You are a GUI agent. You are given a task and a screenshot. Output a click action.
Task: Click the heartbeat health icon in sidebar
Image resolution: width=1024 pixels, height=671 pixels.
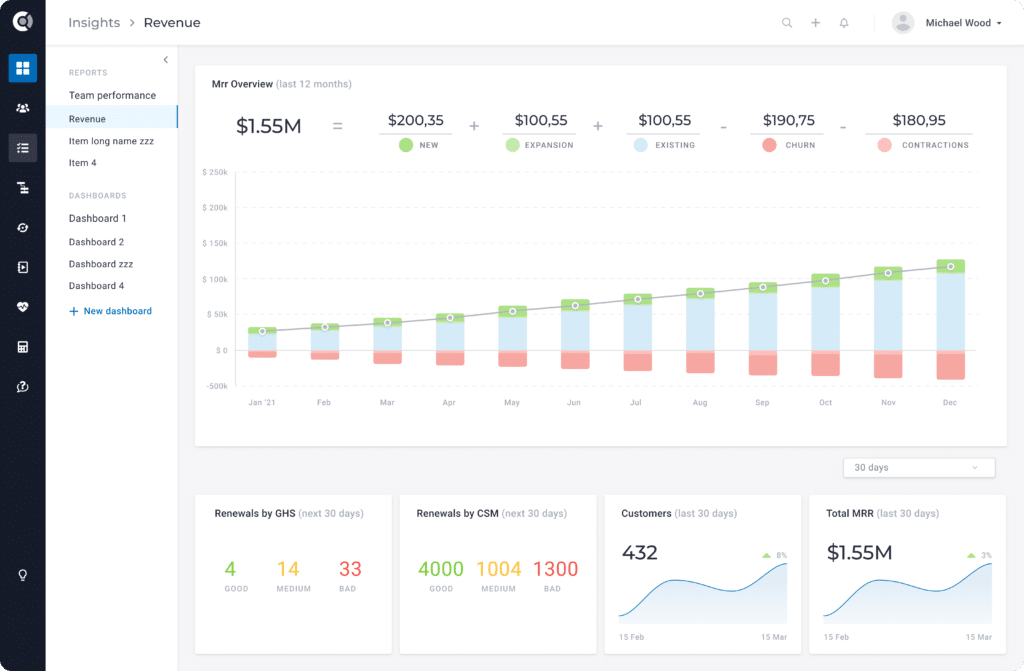(x=22, y=307)
